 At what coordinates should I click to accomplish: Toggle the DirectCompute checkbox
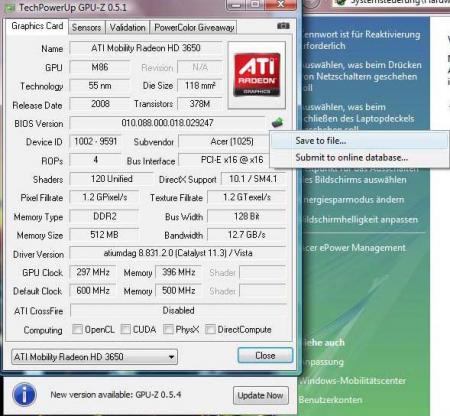[210, 329]
